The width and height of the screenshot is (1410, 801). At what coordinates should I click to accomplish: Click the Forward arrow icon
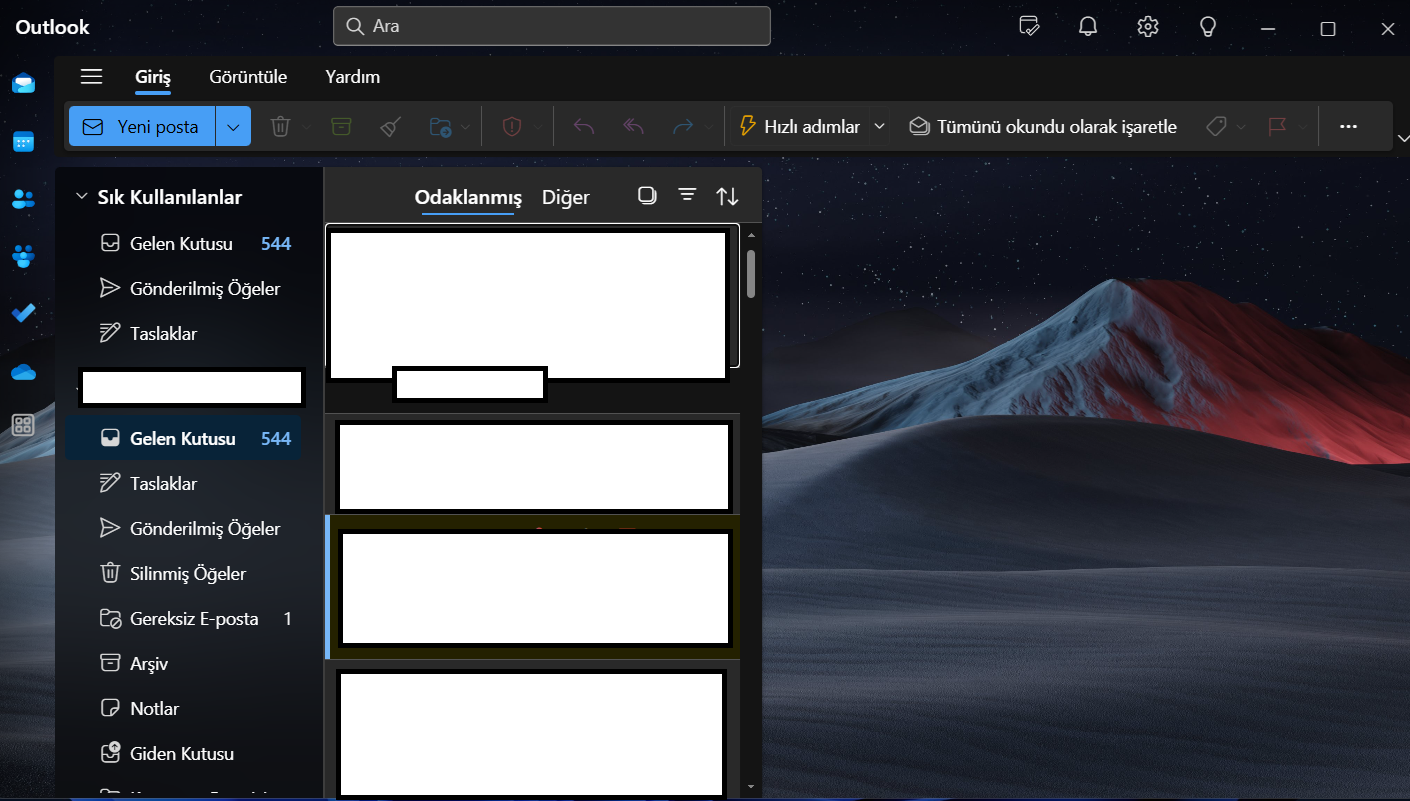pyautogui.click(x=683, y=127)
